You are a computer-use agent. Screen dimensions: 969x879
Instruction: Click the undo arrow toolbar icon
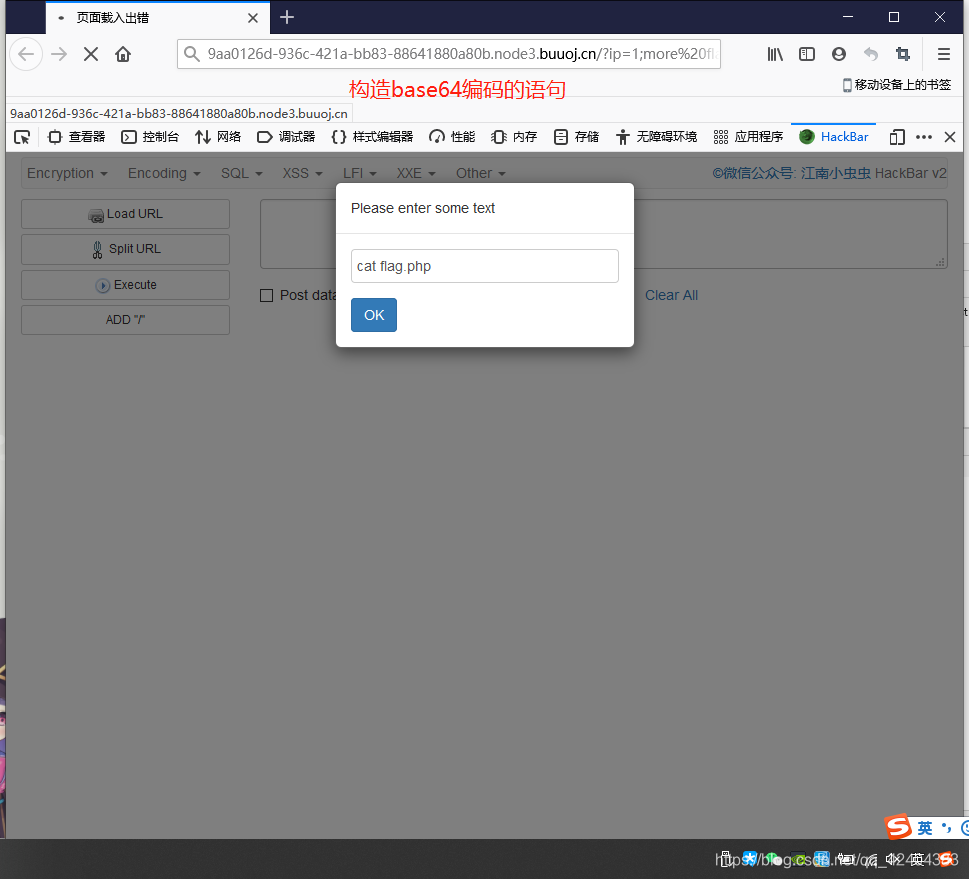871,54
